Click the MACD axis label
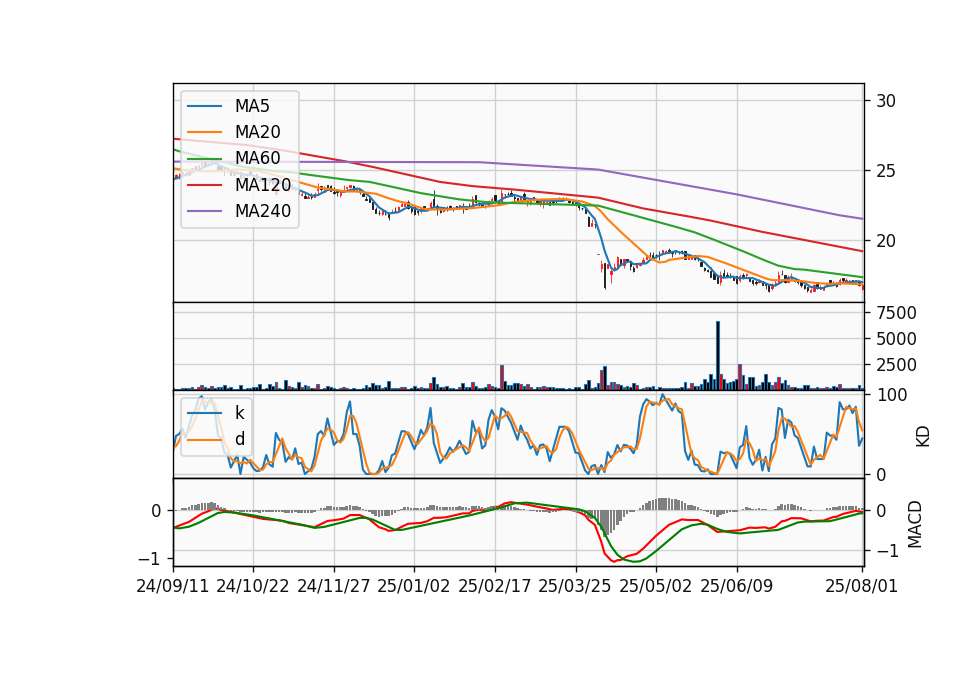This screenshot has height=690, width=960. tap(915, 524)
